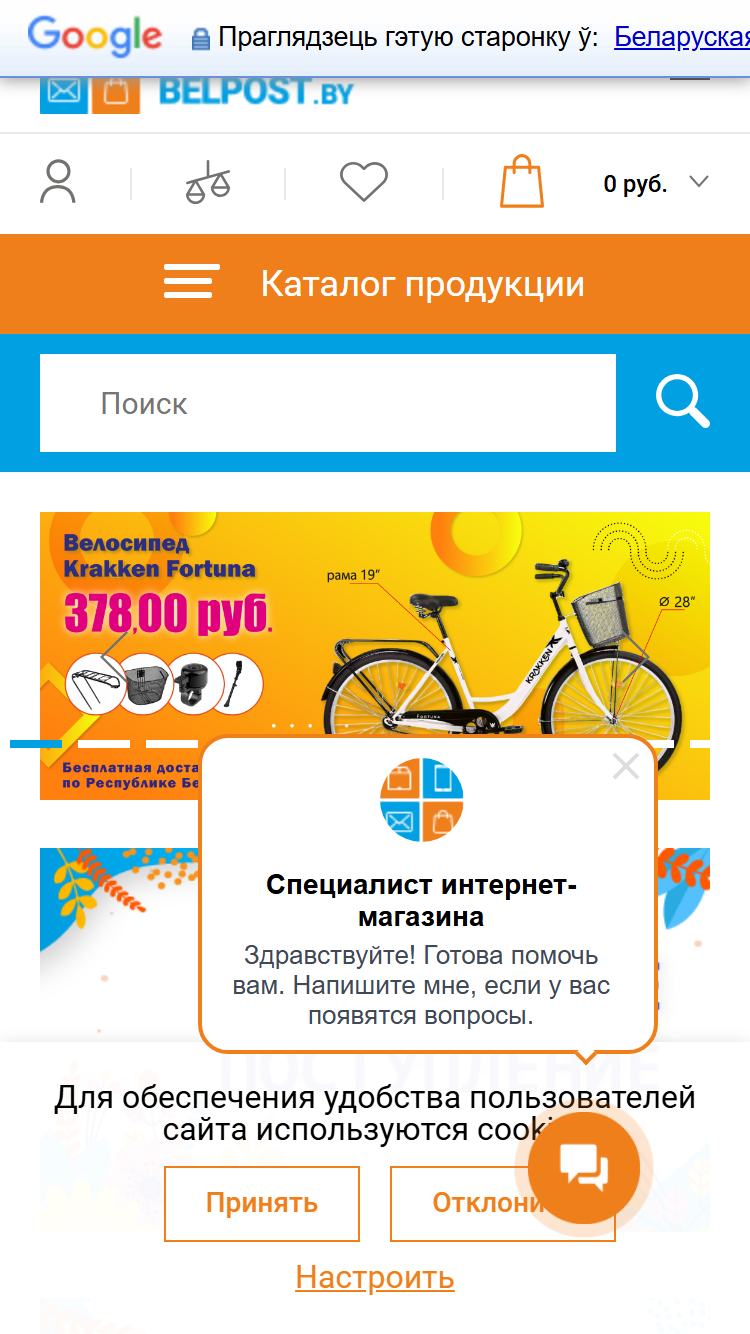Screen dimensions: 750x1334
Task: Open the hamburger catalog menu icon
Action: pyautogui.click(x=192, y=283)
